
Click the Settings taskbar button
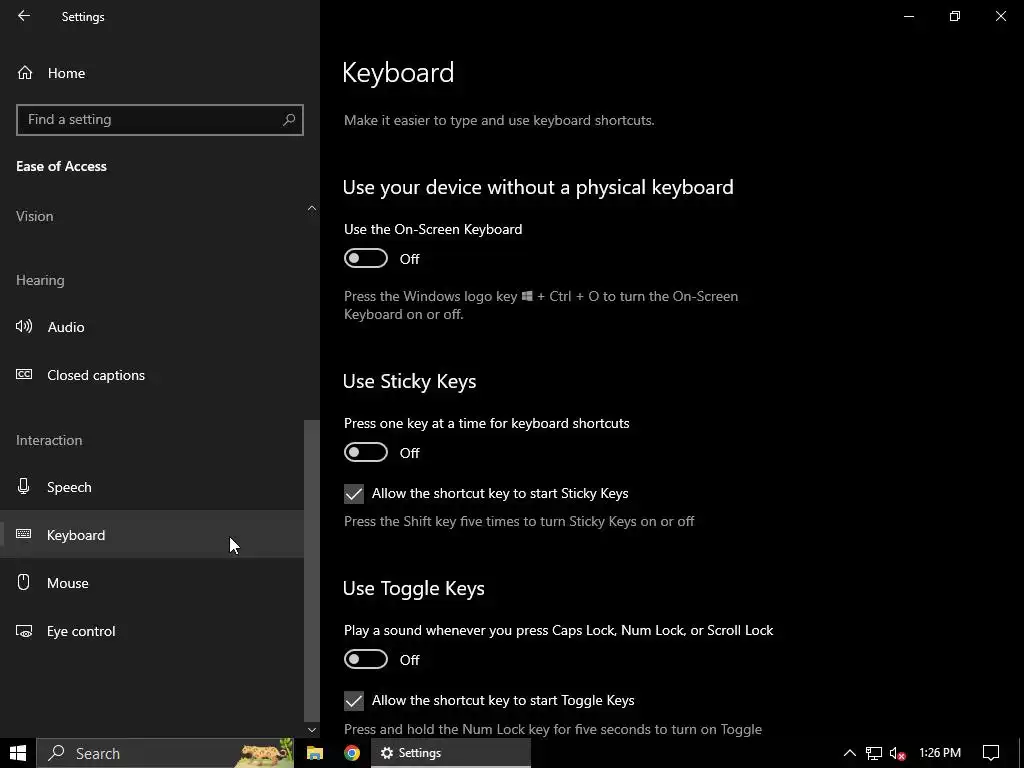450,753
